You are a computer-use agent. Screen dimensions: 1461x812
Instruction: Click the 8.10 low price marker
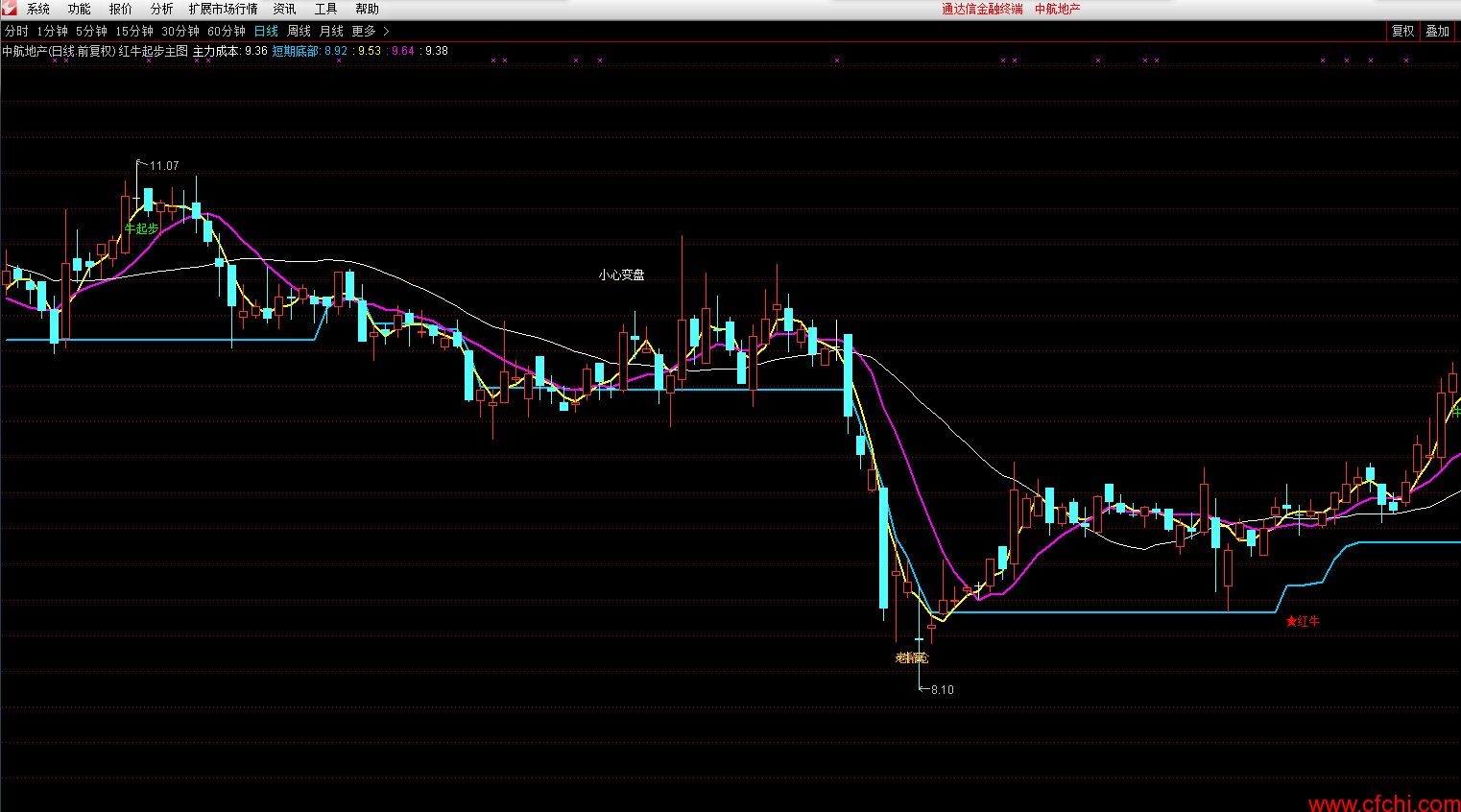(x=942, y=690)
